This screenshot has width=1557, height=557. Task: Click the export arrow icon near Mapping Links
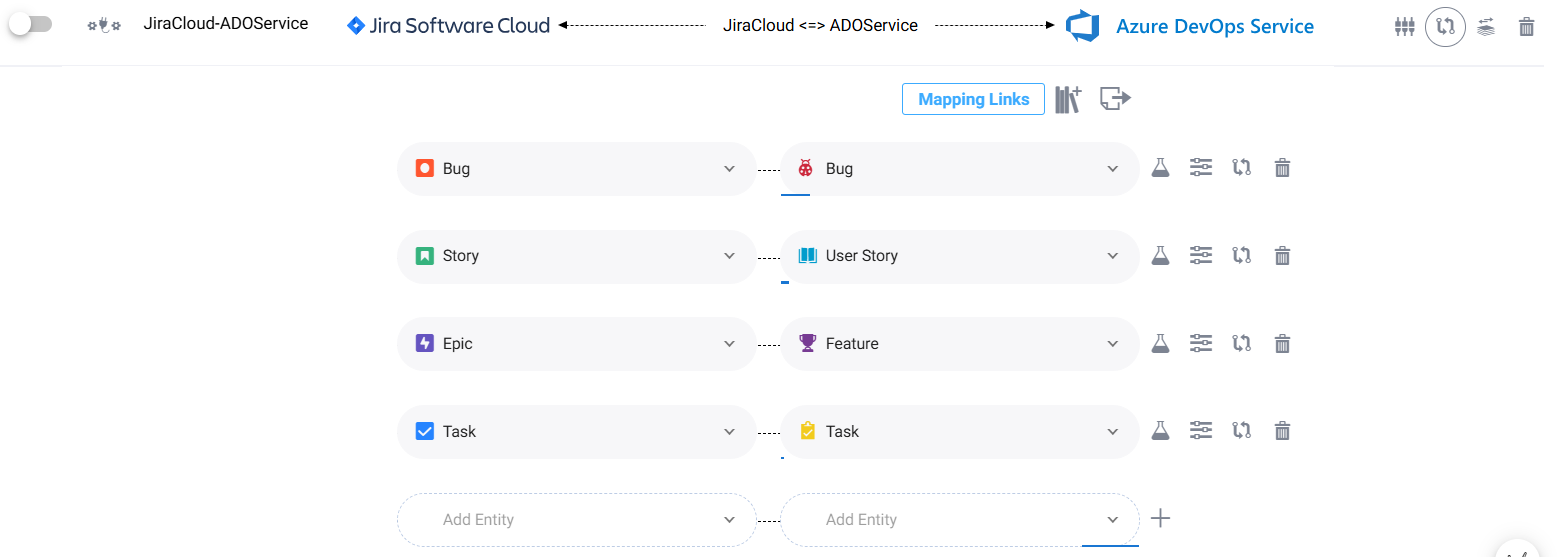pyautogui.click(x=1115, y=98)
